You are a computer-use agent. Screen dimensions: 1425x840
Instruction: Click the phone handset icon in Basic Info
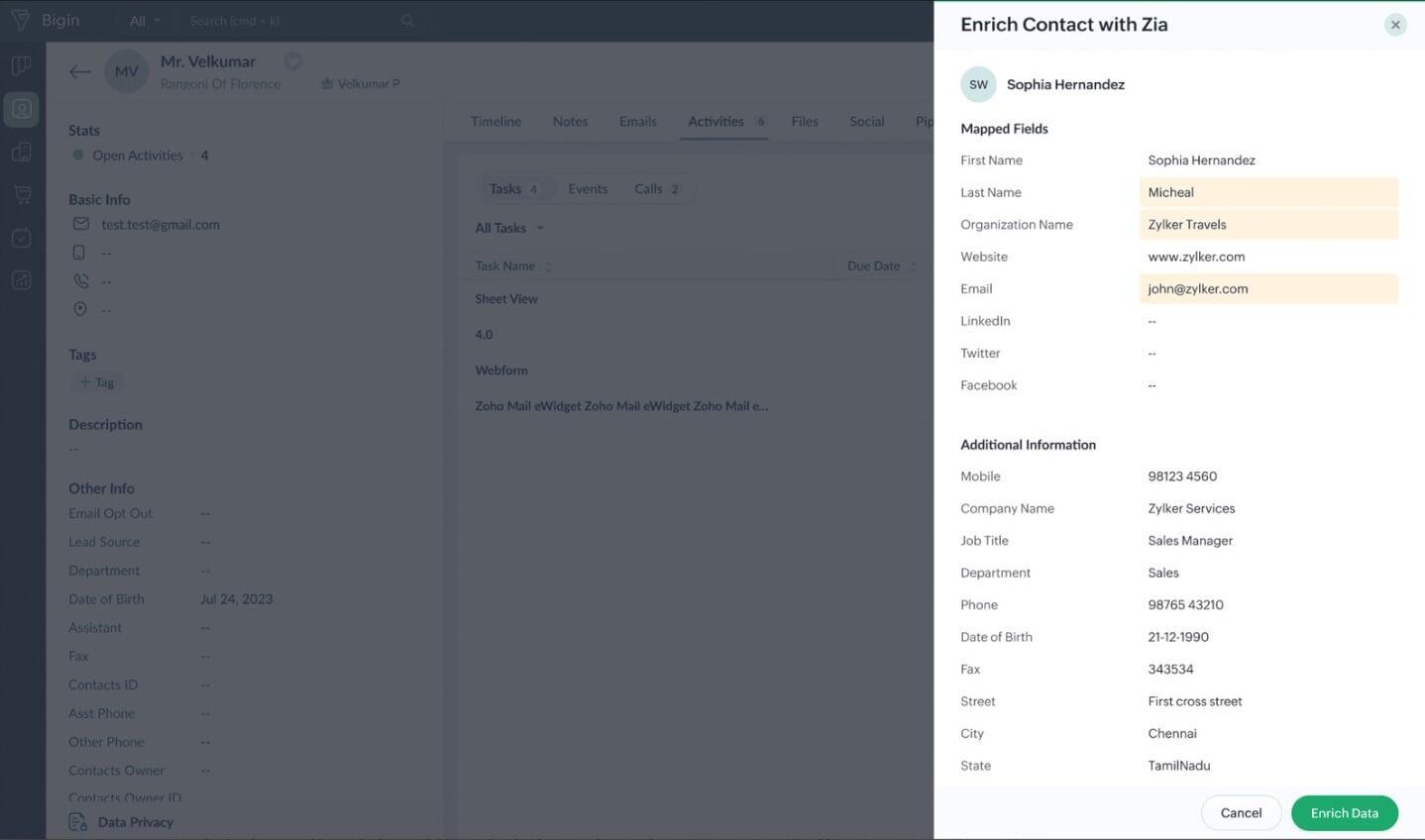(x=81, y=281)
